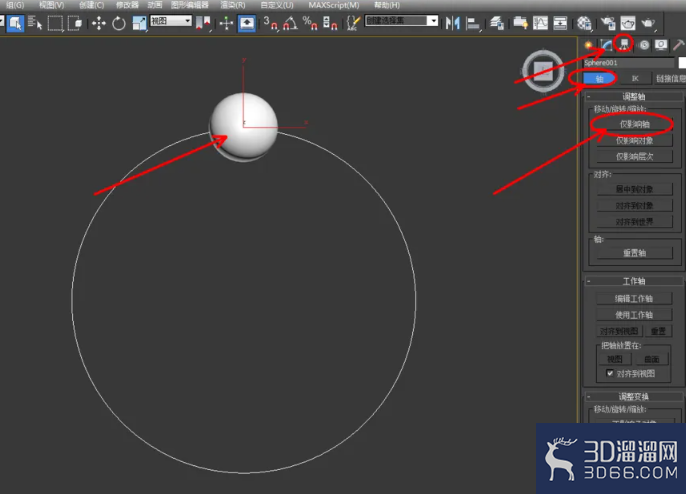Toggle 3D Snaps
Image resolution: width=686 pixels, height=494 pixels.
(271, 23)
